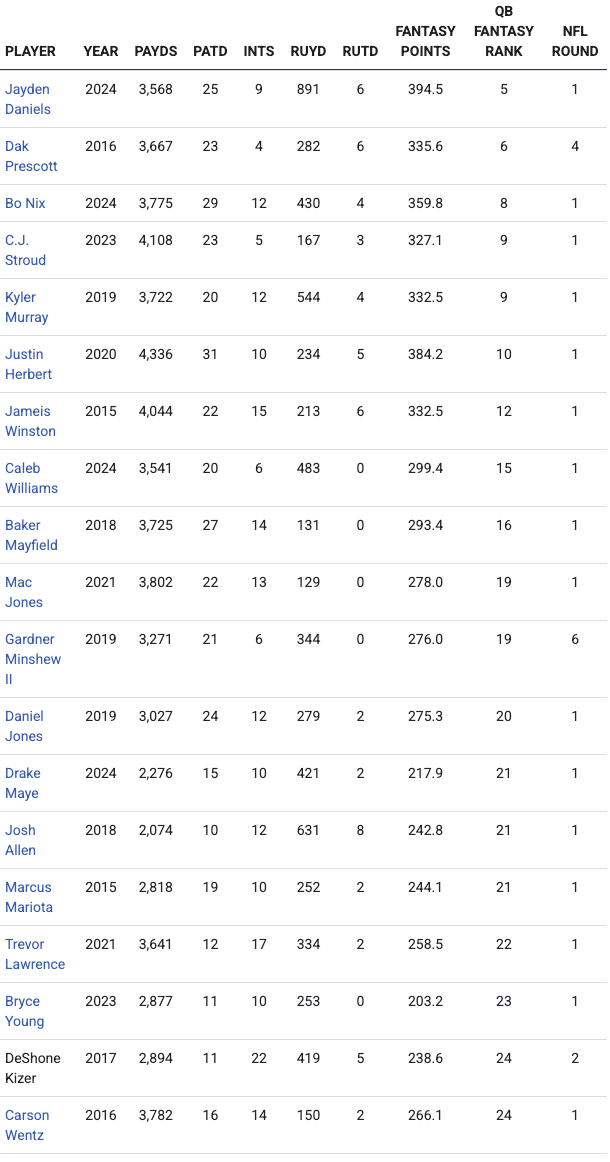The image size is (610, 1162).
Task: Click the Dak Prescott link
Action: [x=31, y=156]
